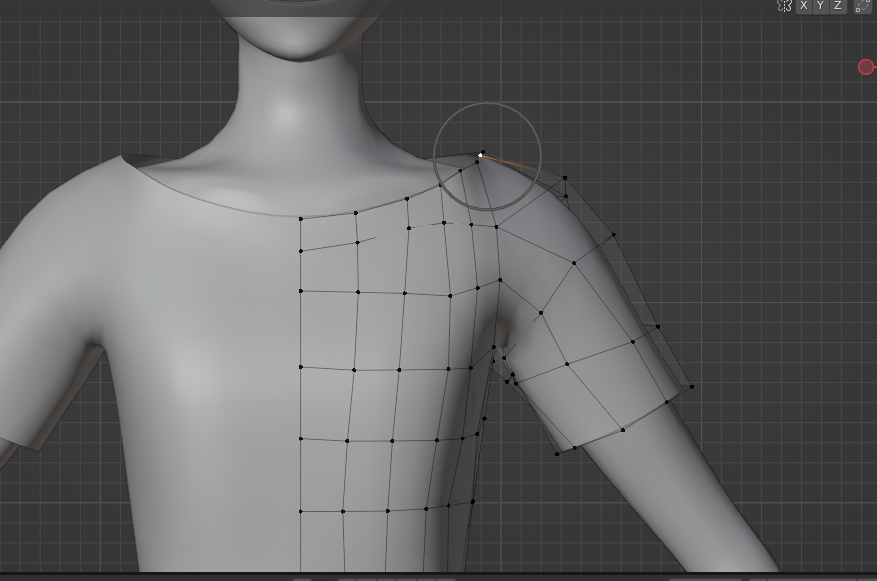
Task: Click red negative X axis gizmo circle
Action: (866, 67)
